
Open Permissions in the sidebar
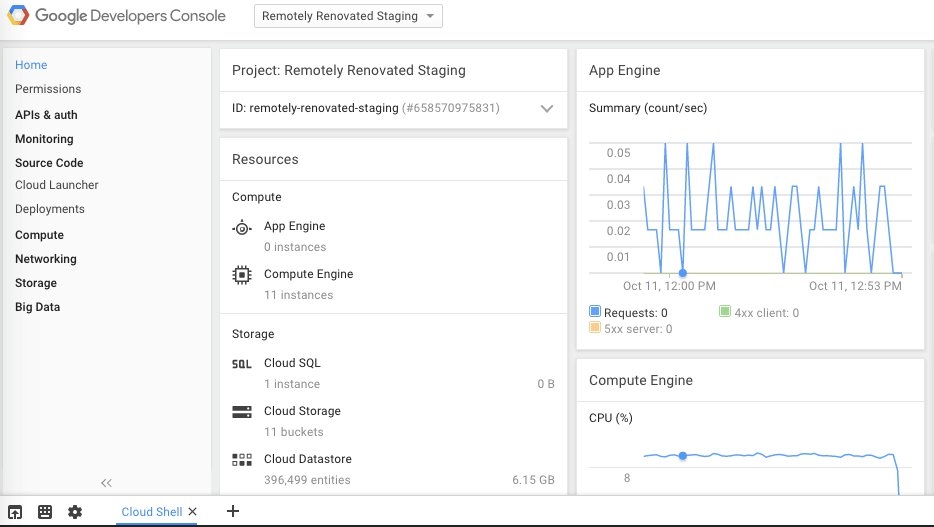click(48, 89)
